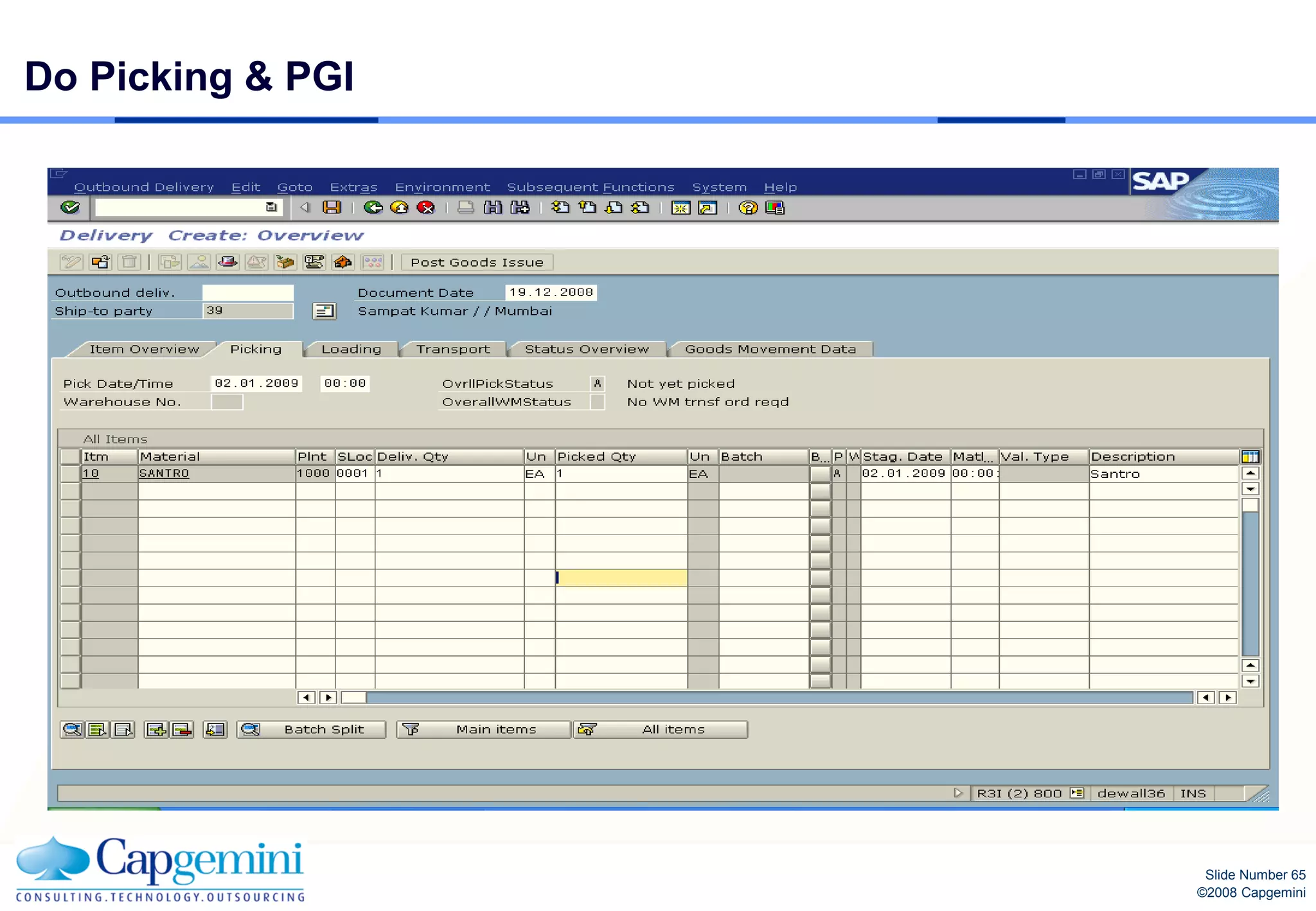Image resolution: width=1316 pixels, height=911 pixels.
Task: Click the select-all corner box of items table
Action: 69,457
